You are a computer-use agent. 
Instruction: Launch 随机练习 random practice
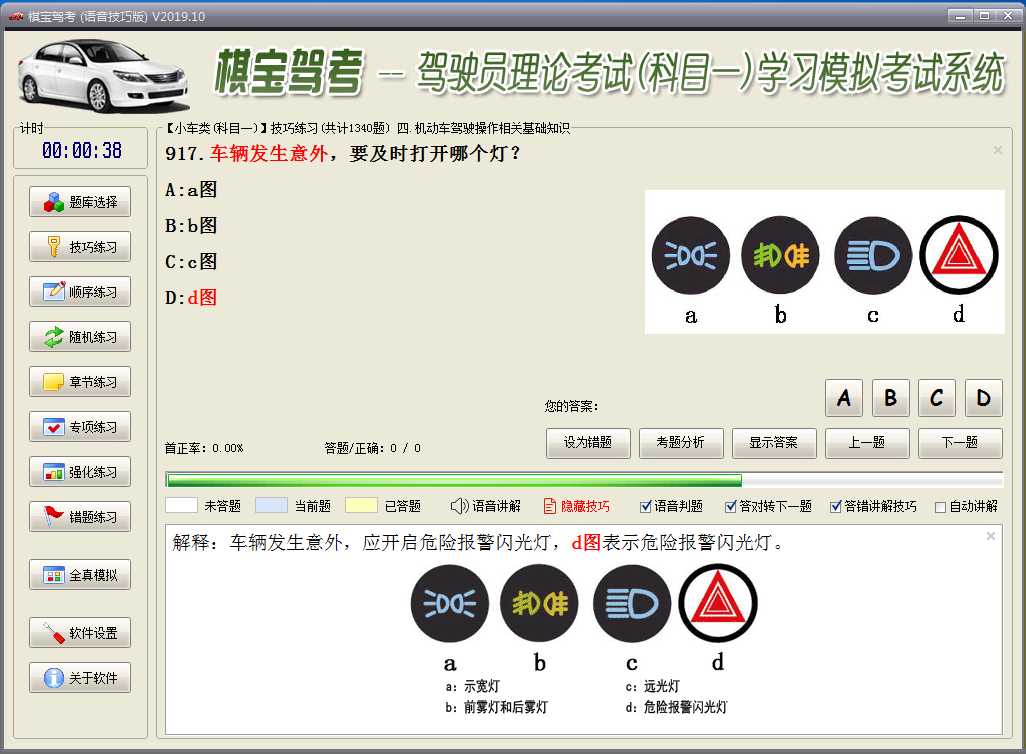click(x=80, y=337)
